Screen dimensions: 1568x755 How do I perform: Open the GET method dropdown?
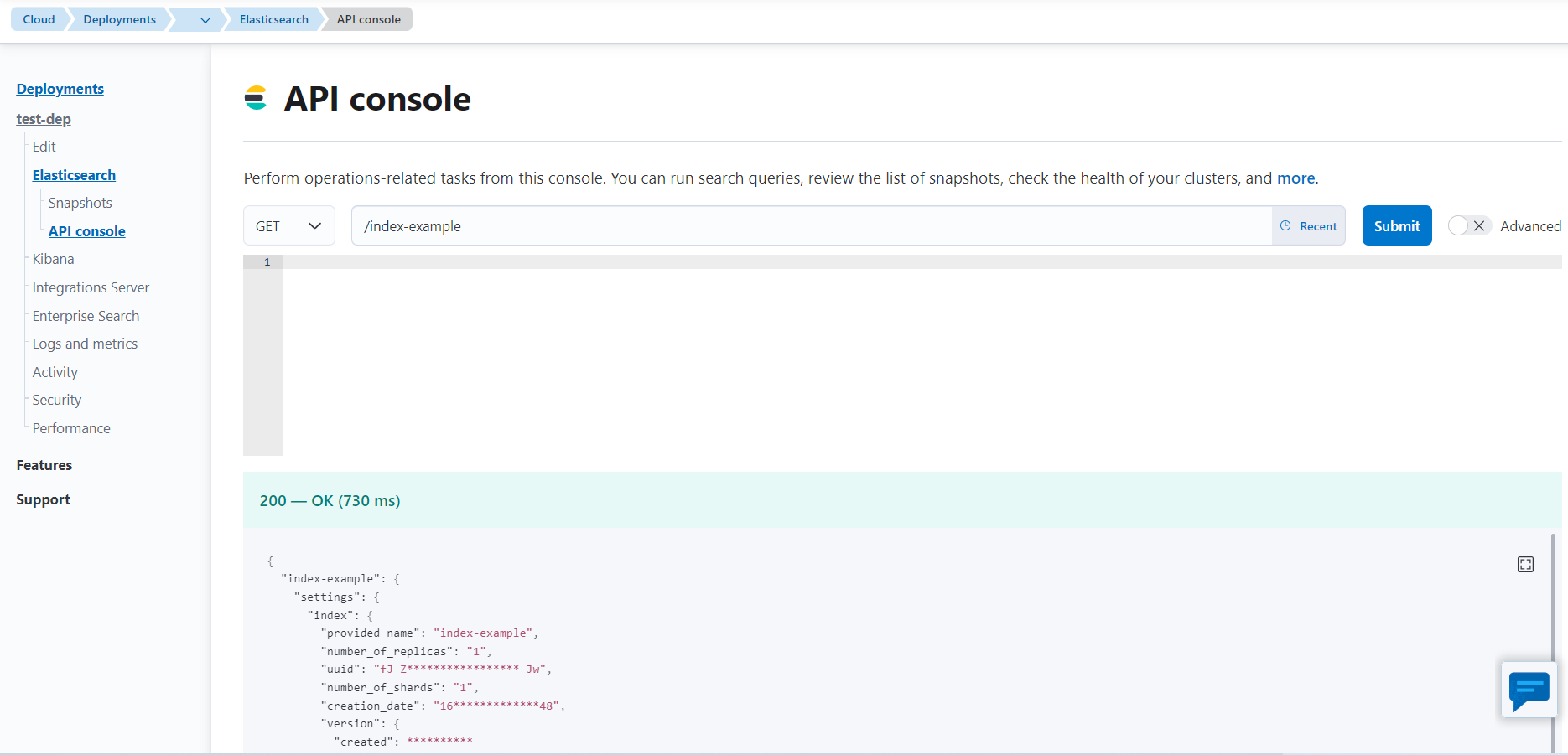[x=289, y=225]
